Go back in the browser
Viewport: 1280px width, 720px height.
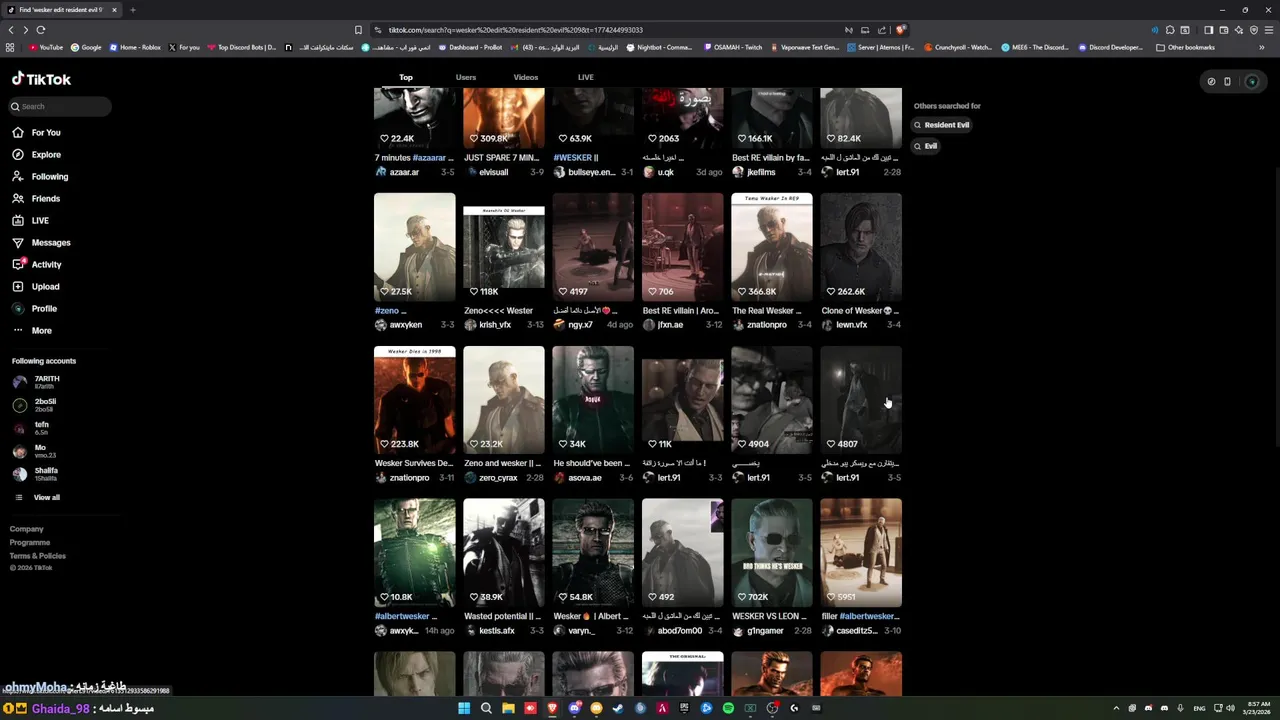coord(11,30)
